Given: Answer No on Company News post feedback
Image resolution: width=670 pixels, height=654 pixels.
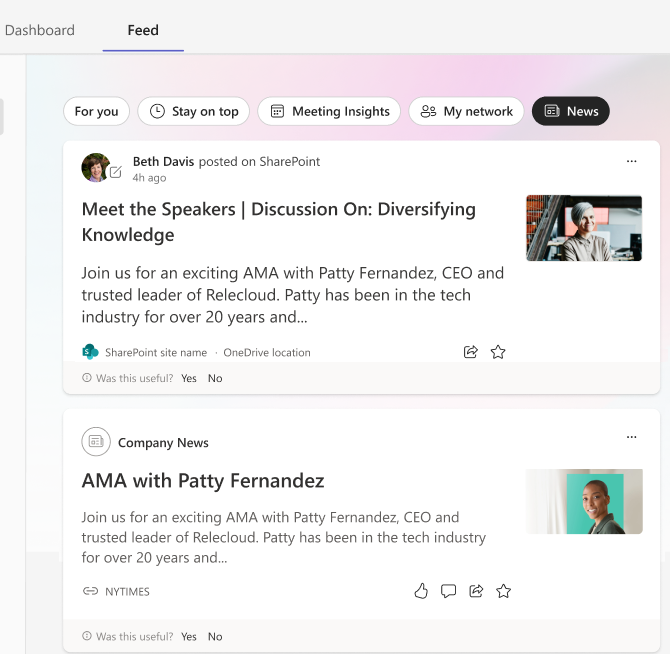Looking at the screenshot, I should click(215, 636).
